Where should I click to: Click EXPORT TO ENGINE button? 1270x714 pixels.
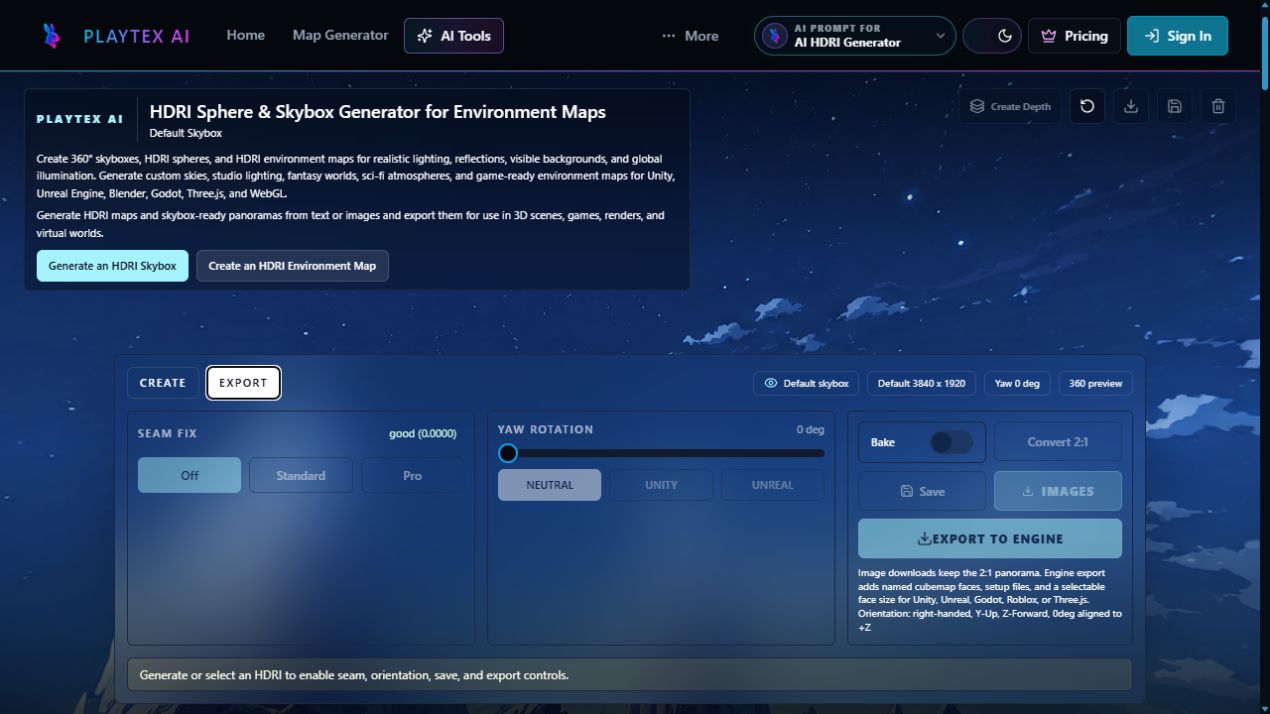pyautogui.click(x=990, y=539)
